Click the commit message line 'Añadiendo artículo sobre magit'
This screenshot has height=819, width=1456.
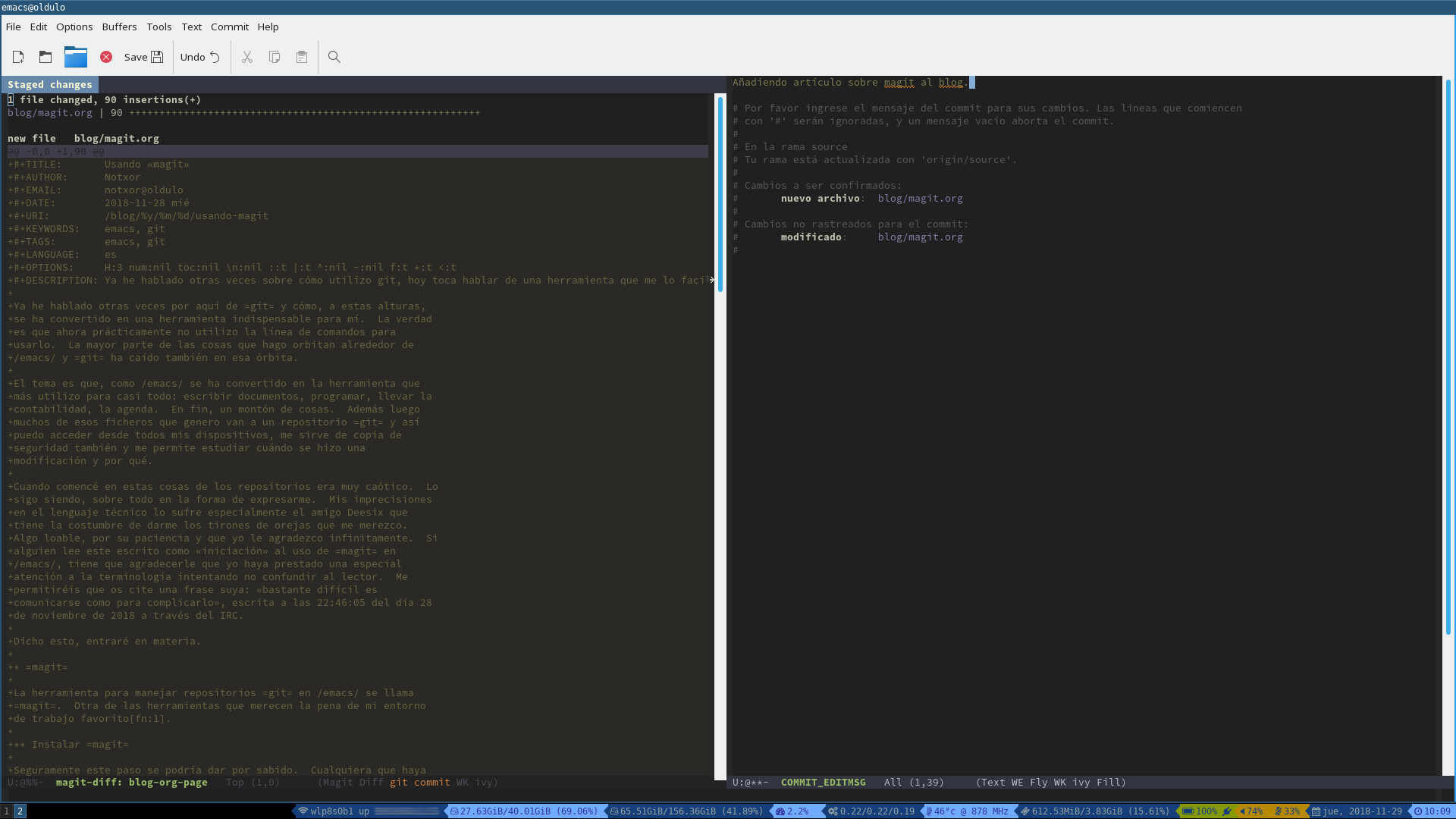coord(849,83)
